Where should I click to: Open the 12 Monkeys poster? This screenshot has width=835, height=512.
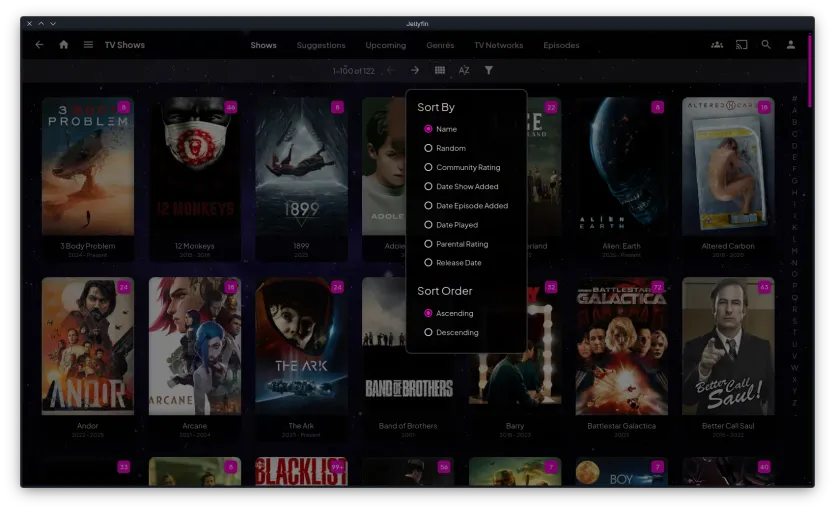pos(195,166)
